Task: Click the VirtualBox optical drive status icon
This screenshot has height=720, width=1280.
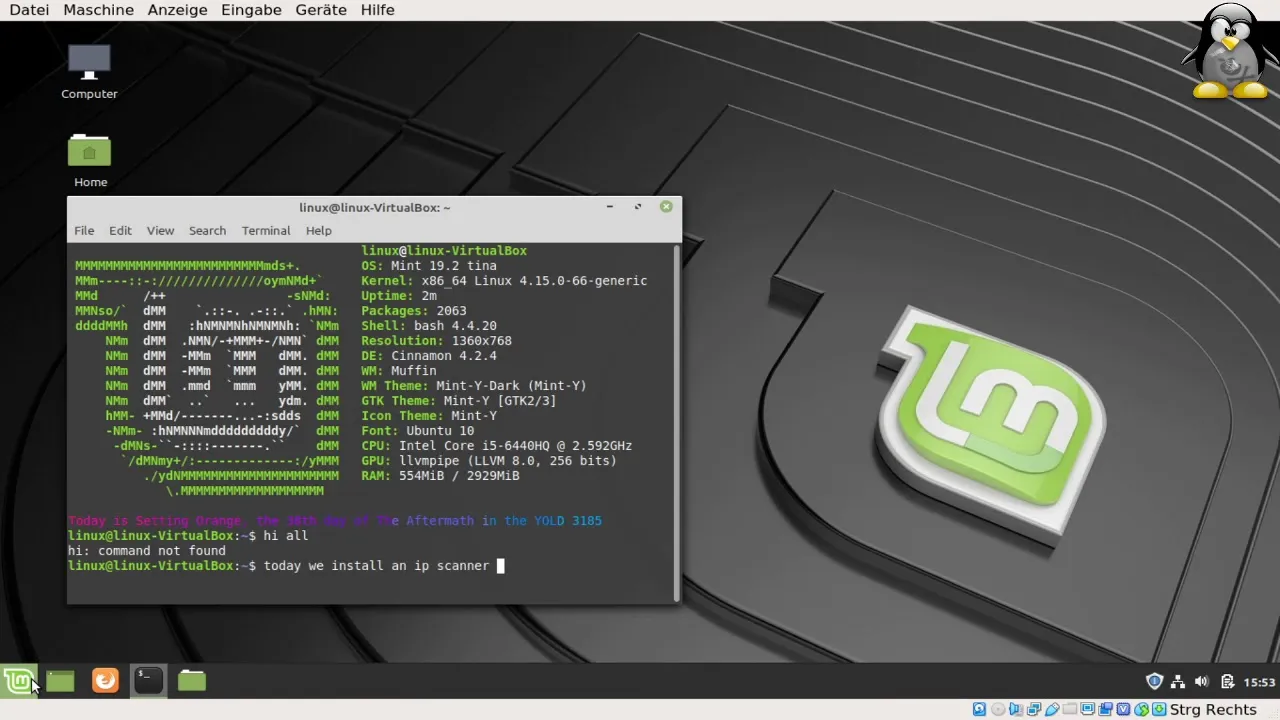Action: point(998,709)
